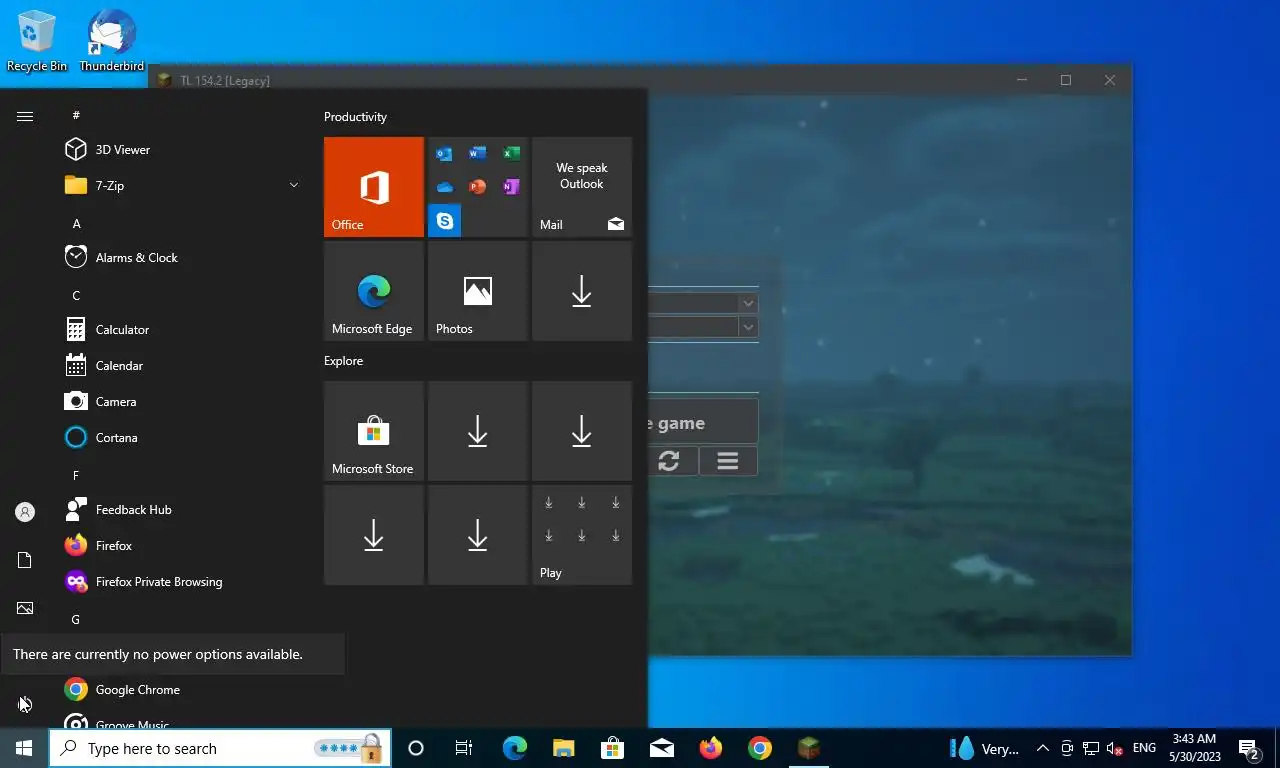
Task: Click the refresh button in TL launcher
Action: pos(669,461)
